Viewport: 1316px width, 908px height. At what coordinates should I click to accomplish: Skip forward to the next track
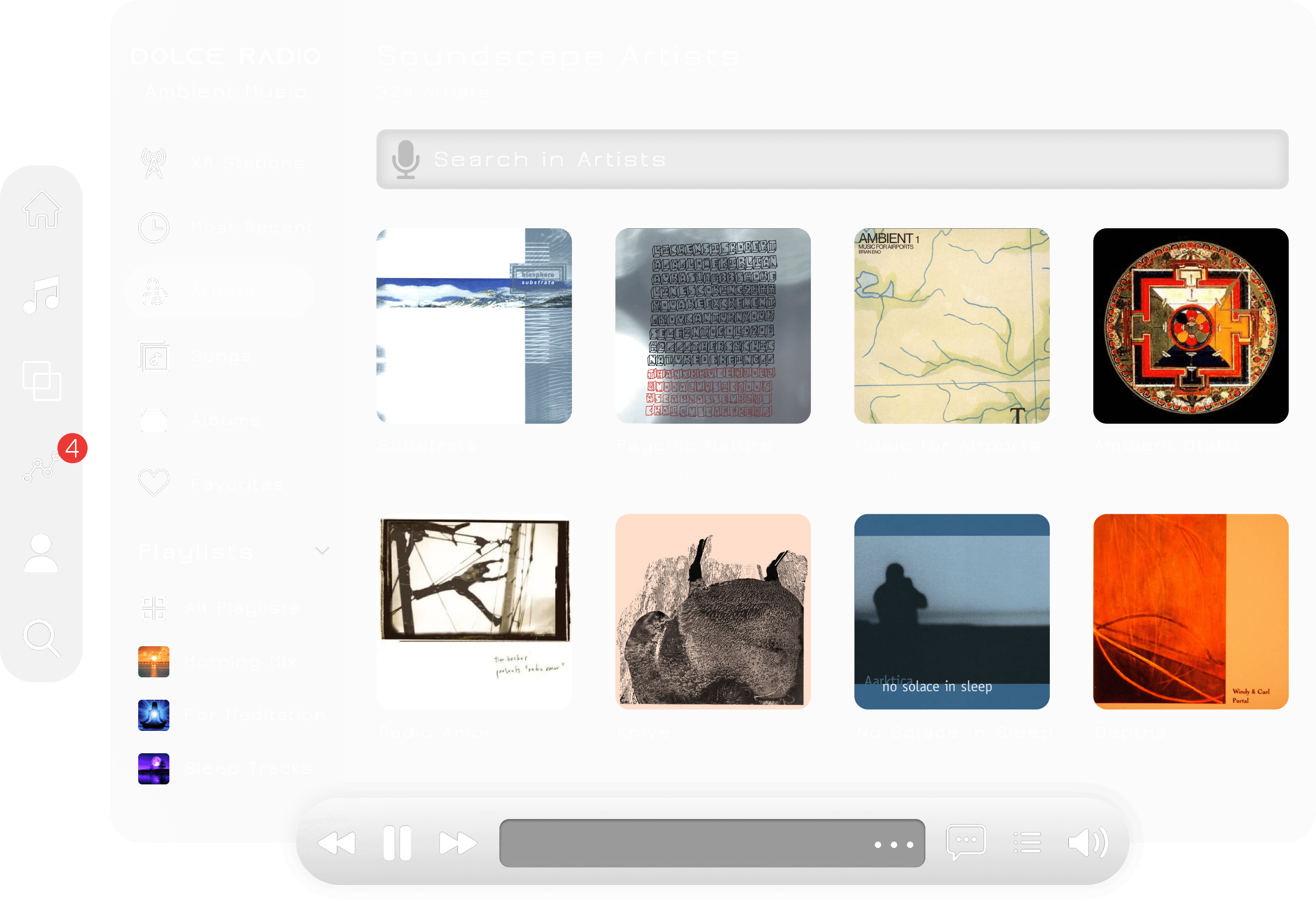457,843
